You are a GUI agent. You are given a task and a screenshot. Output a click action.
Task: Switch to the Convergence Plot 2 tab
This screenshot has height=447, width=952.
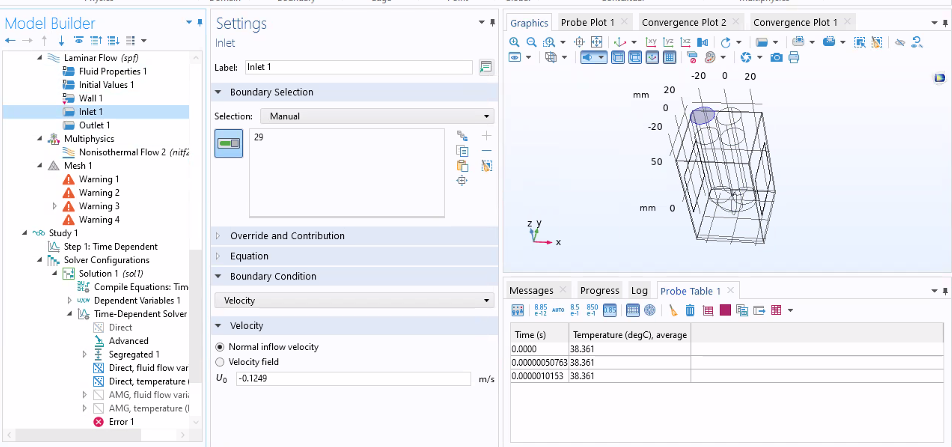coord(683,22)
